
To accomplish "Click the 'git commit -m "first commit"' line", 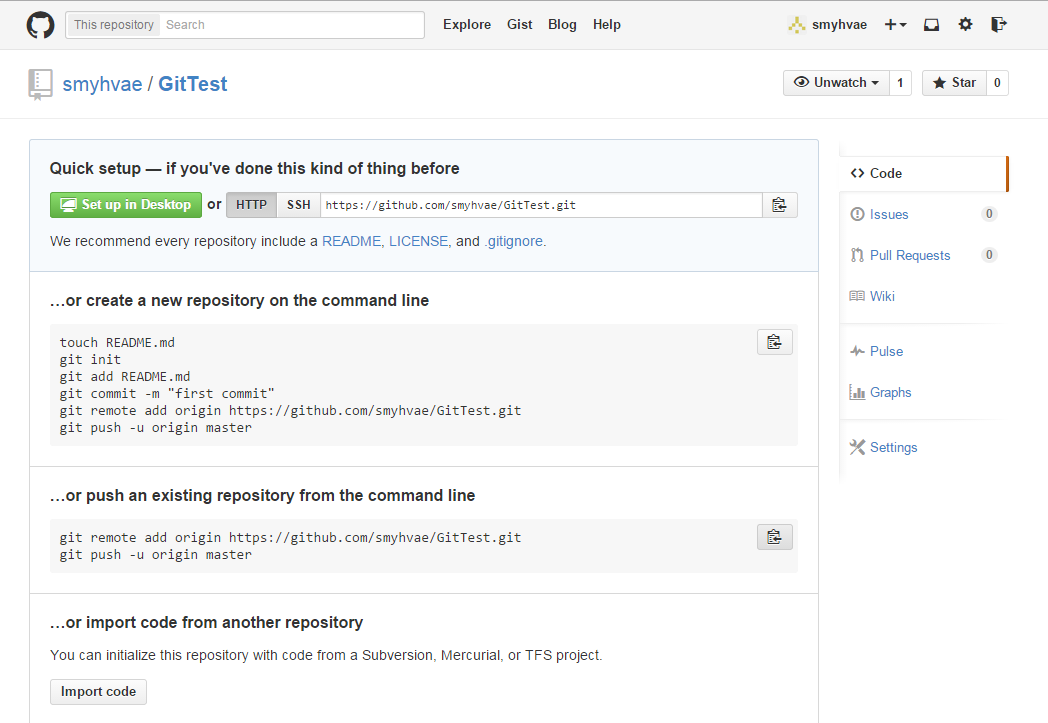I will click(x=167, y=394).
